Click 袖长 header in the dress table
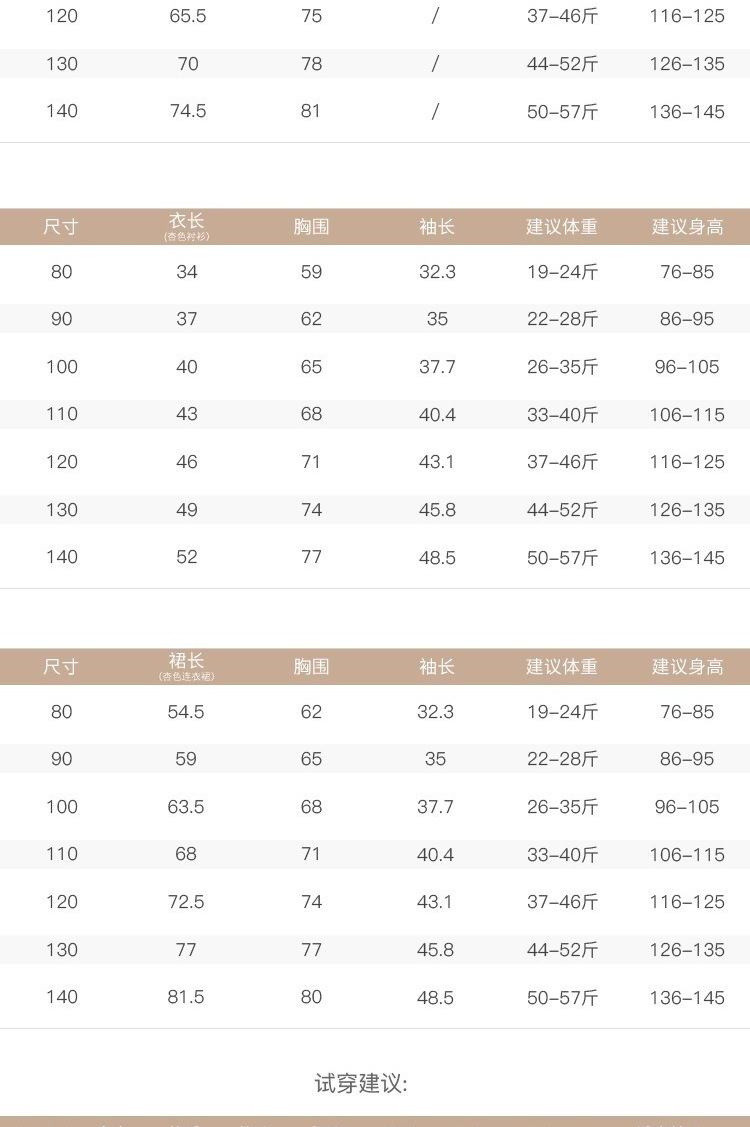Screen dimensions: 750x1127 coord(436,666)
